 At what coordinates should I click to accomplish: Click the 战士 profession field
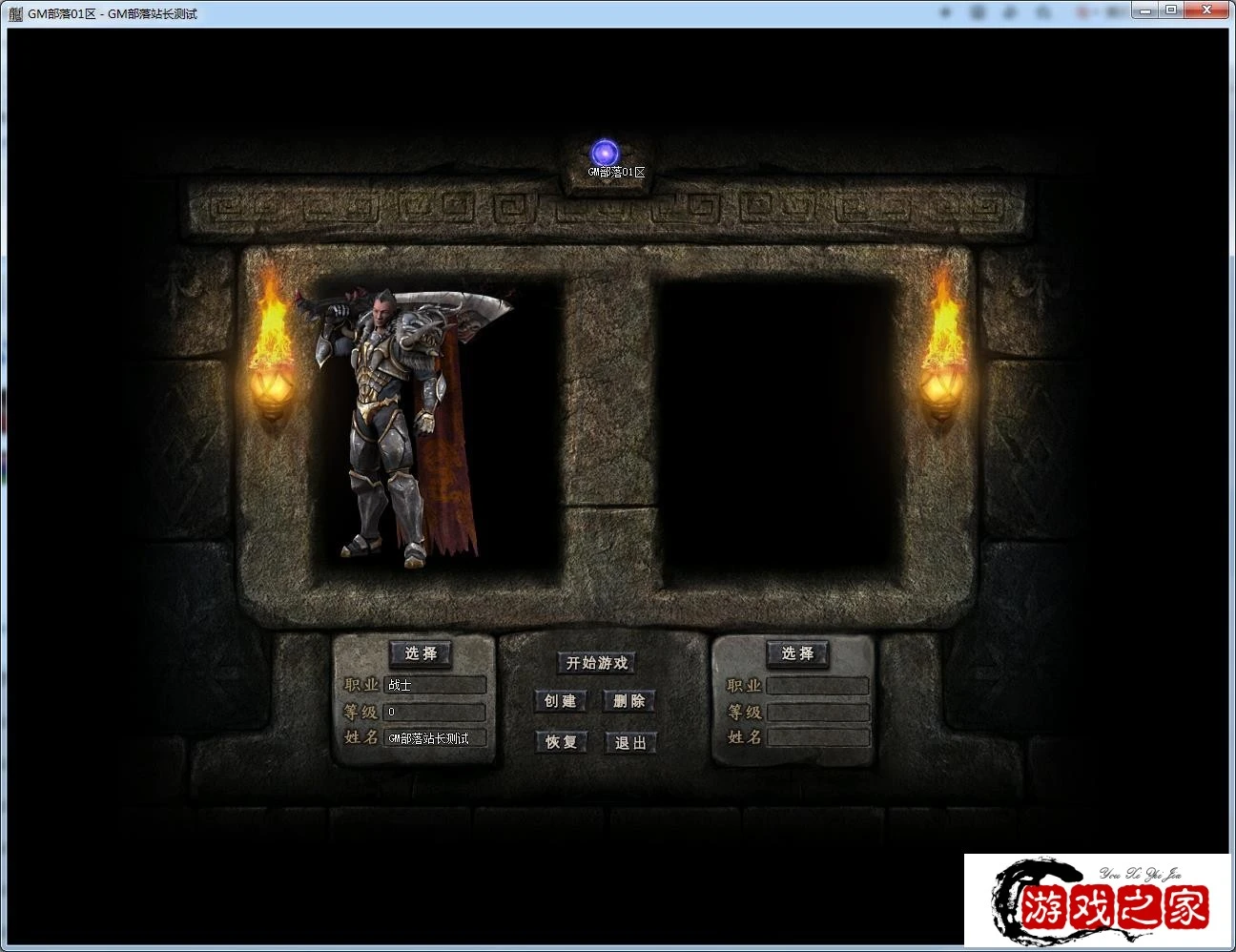(x=435, y=685)
